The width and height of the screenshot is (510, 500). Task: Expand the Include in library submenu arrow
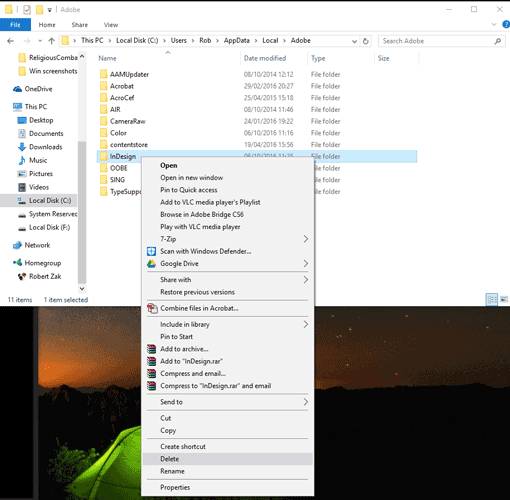tap(305, 324)
